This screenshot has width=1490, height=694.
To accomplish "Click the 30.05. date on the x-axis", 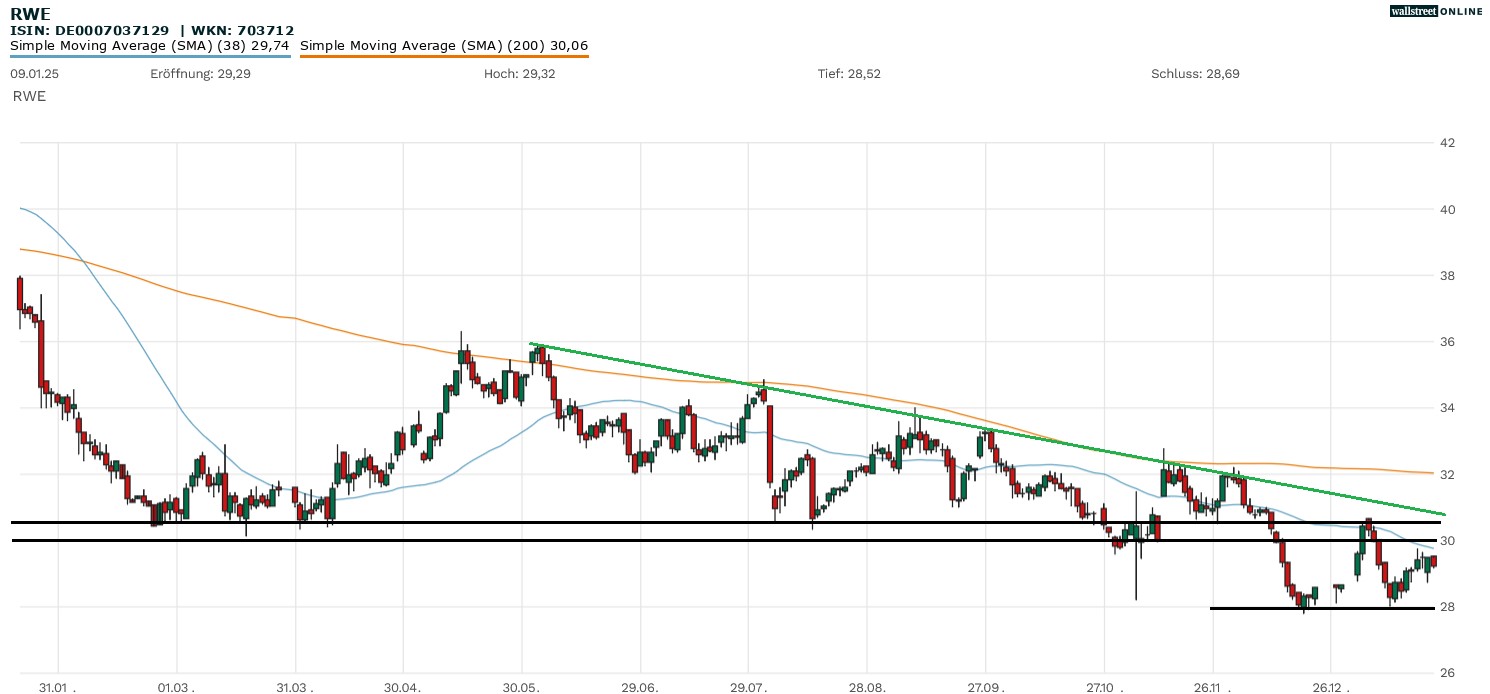I will [522, 688].
